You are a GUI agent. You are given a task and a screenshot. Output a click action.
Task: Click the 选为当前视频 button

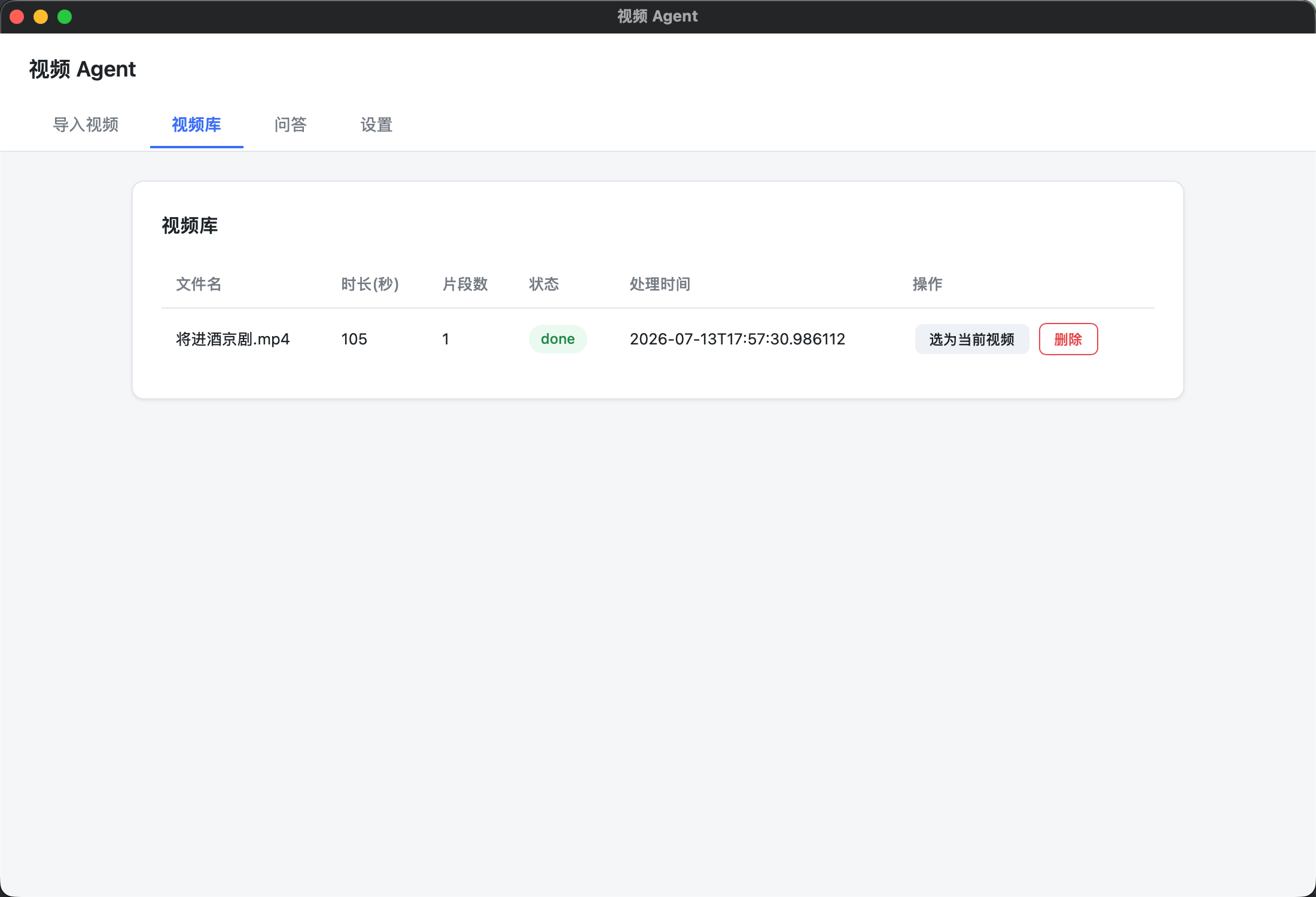point(971,339)
